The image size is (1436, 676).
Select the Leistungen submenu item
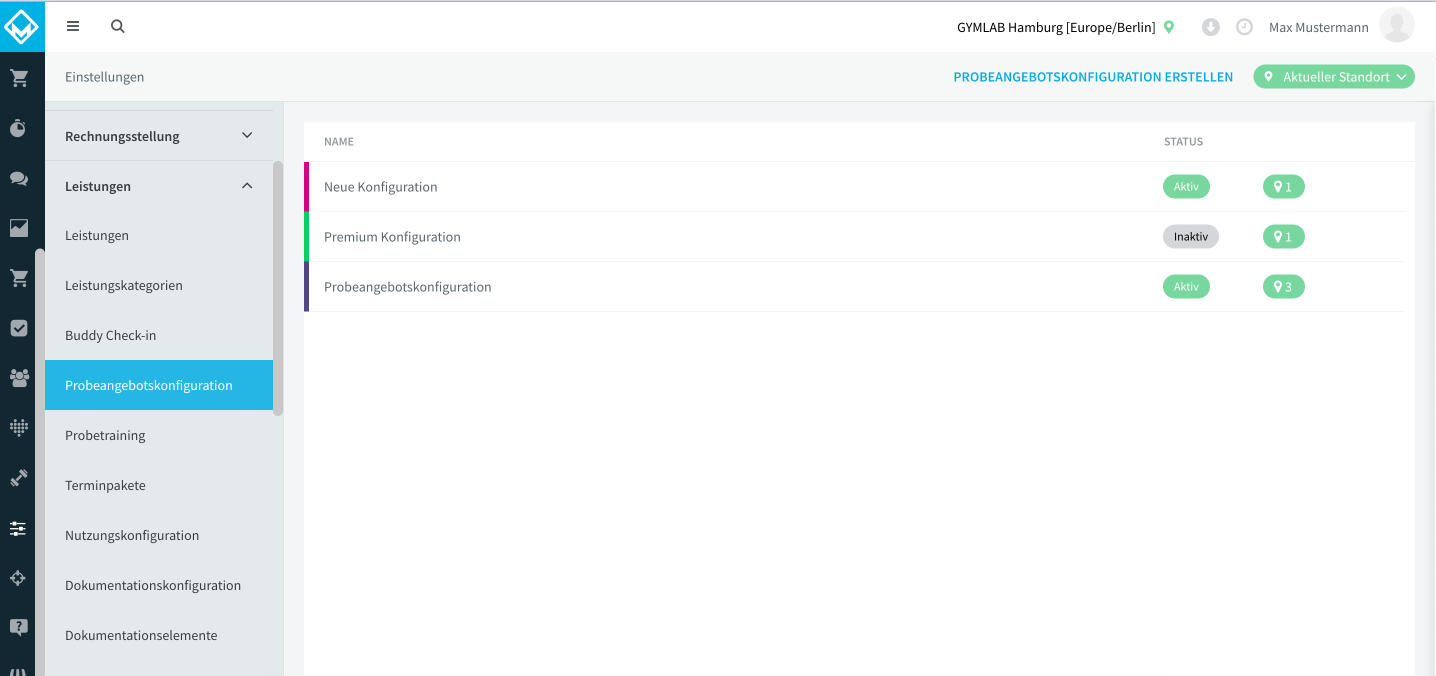pyautogui.click(x=159, y=236)
